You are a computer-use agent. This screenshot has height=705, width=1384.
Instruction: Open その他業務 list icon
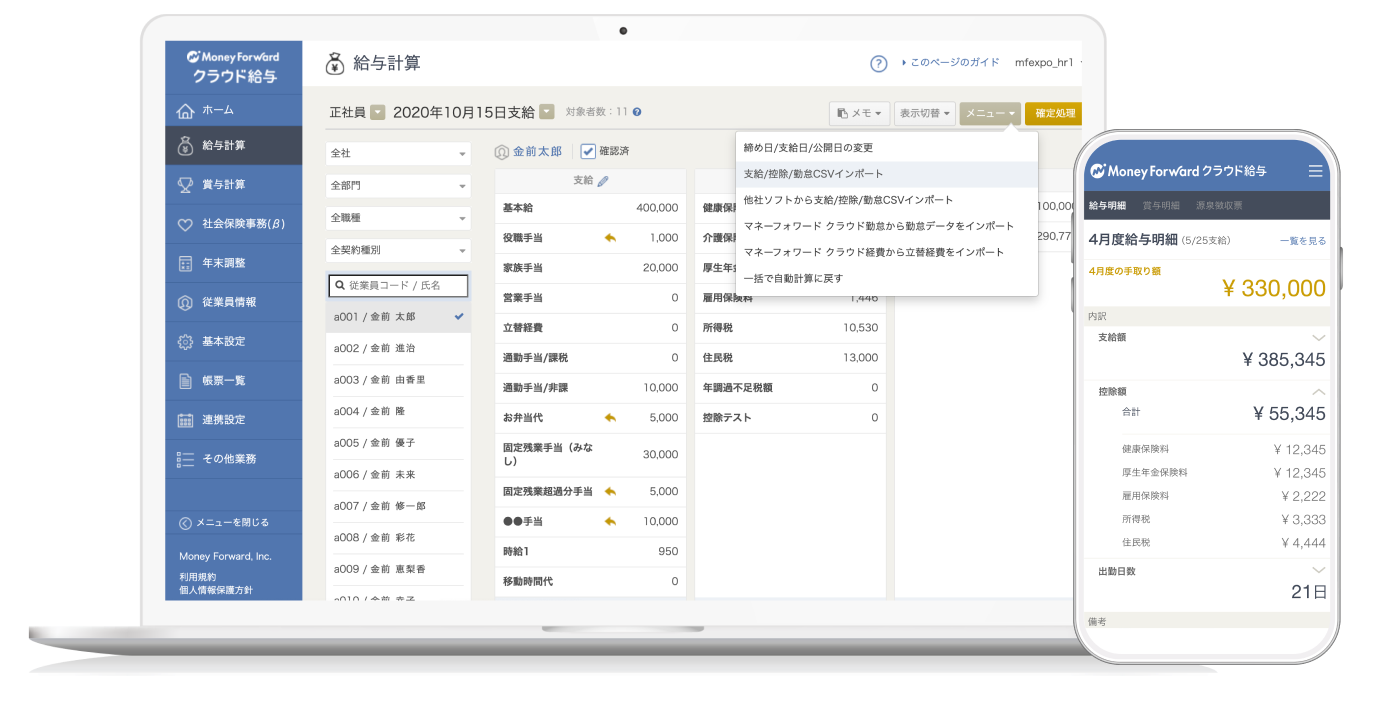point(185,459)
